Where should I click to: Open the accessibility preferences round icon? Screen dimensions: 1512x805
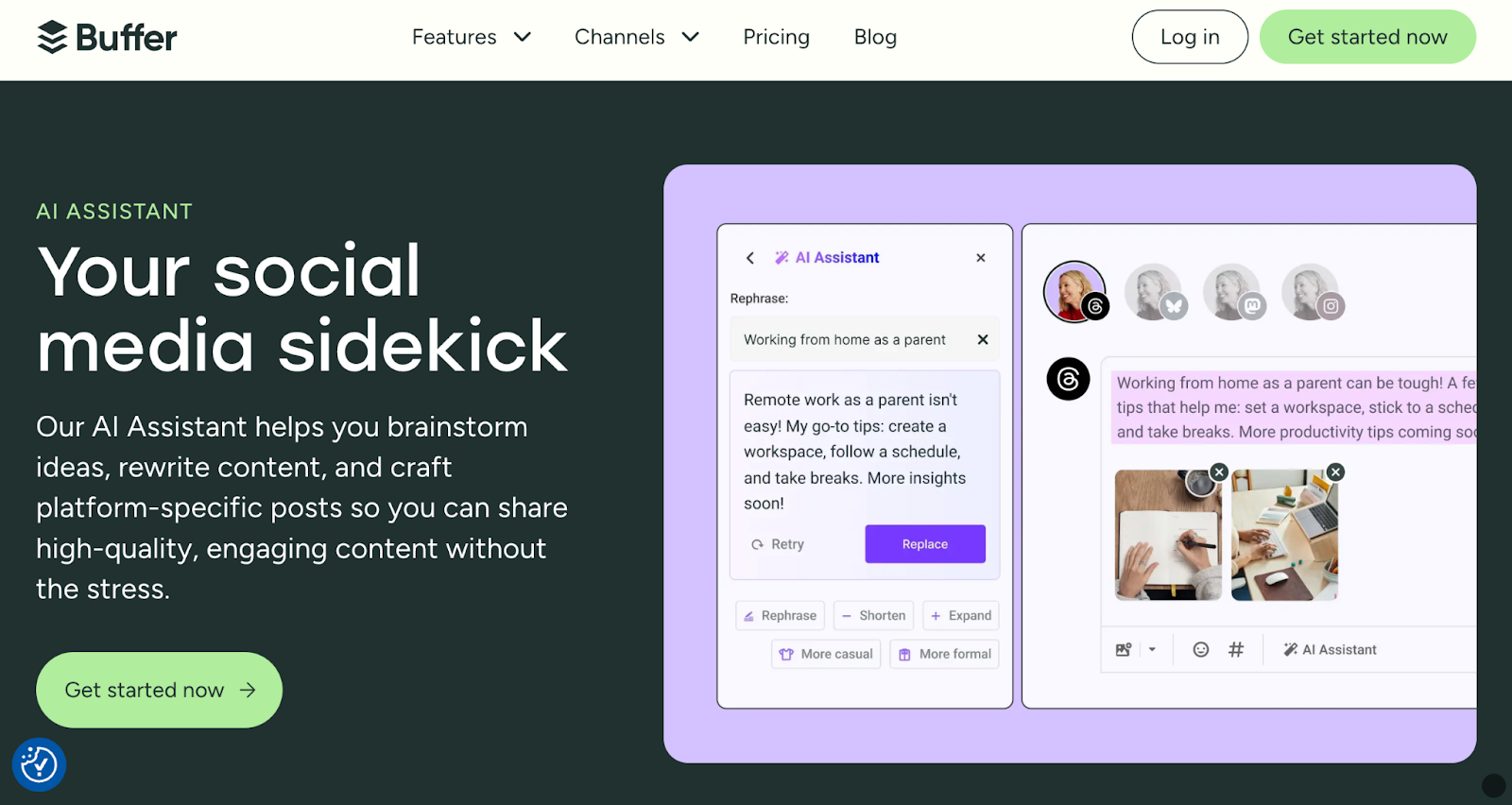tap(39, 764)
